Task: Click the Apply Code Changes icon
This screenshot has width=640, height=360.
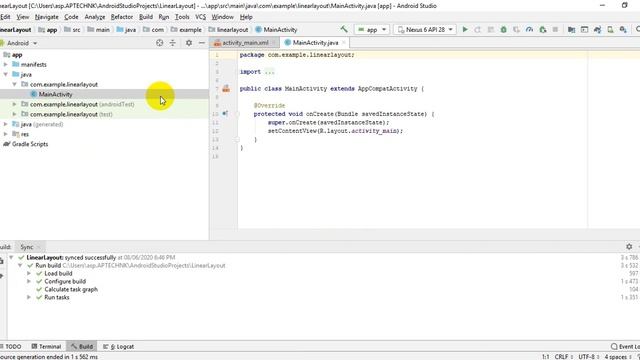Action: coord(491,29)
